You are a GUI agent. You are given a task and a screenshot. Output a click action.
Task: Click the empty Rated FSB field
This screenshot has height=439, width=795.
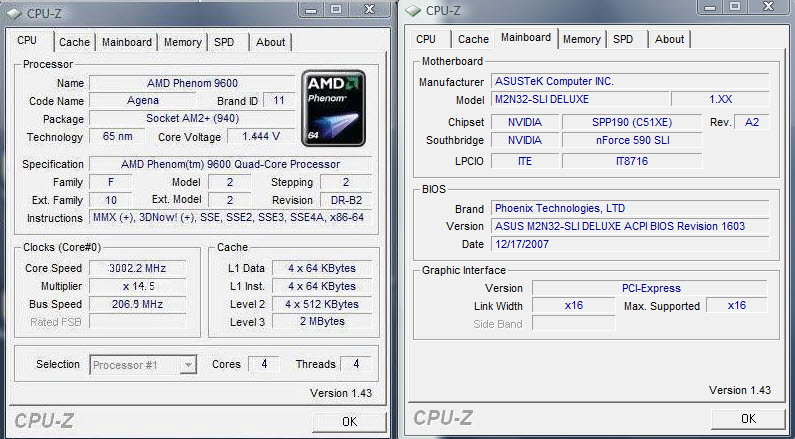pyautogui.click(x=137, y=322)
